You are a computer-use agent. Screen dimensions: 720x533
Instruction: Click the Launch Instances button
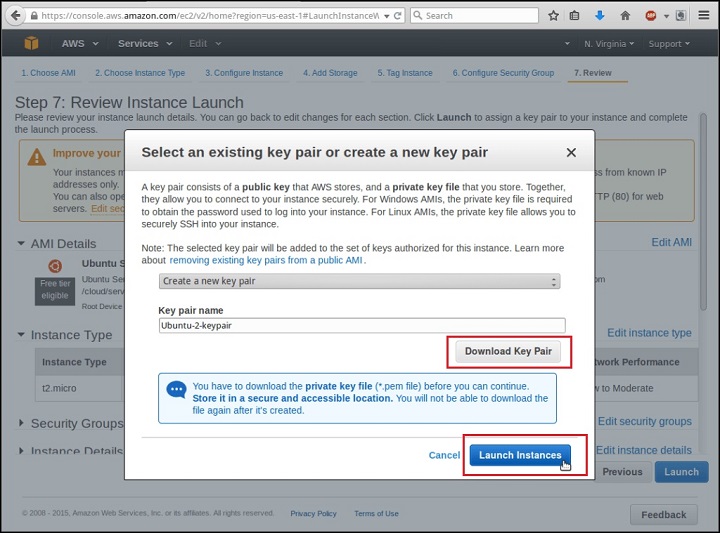tap(520, 455)
